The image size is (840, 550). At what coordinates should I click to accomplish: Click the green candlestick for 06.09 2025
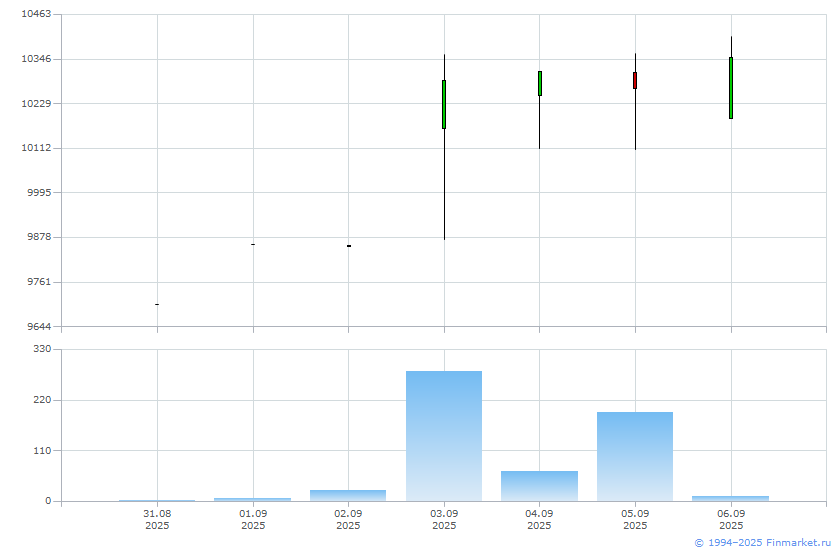pos(731,88)
